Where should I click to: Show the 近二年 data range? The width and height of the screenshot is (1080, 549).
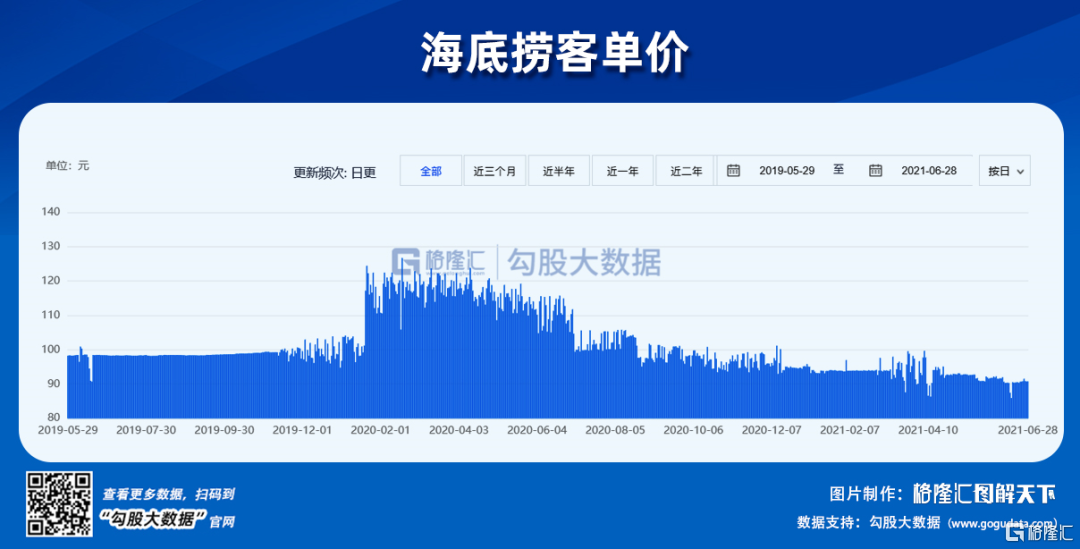[x=685, y=171]
